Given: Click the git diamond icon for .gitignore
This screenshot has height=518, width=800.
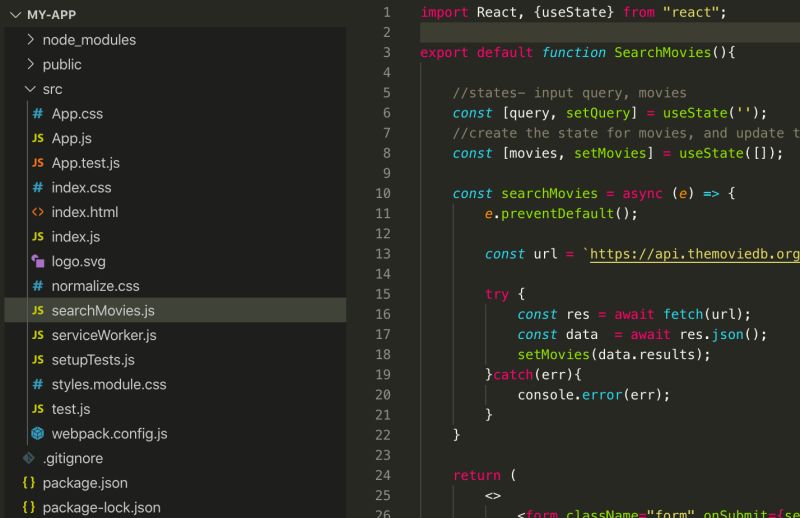Looking at the screenshot, I should tap(29, 458).
